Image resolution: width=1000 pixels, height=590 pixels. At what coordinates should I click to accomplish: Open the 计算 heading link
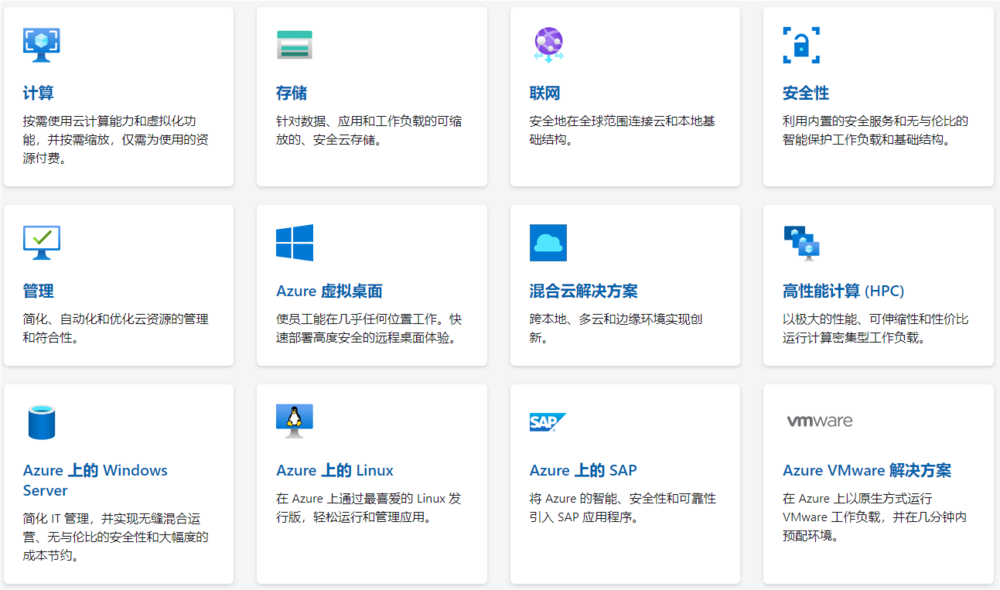38,93
